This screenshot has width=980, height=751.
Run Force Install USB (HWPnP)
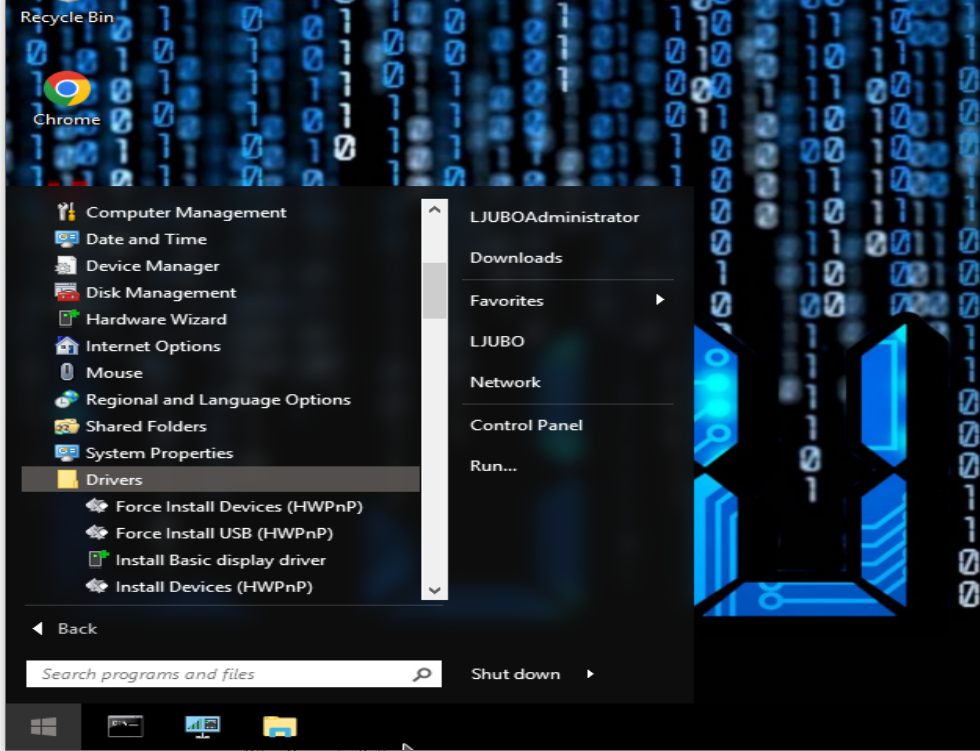click(x=221, y=533)
